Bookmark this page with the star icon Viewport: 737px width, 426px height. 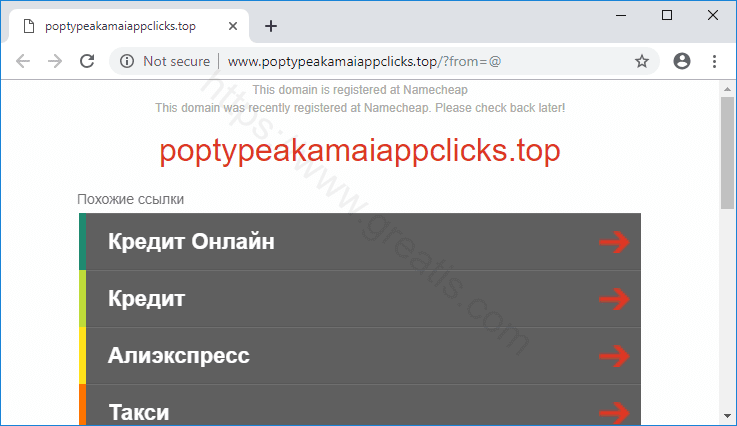click(x=642, y=61)
